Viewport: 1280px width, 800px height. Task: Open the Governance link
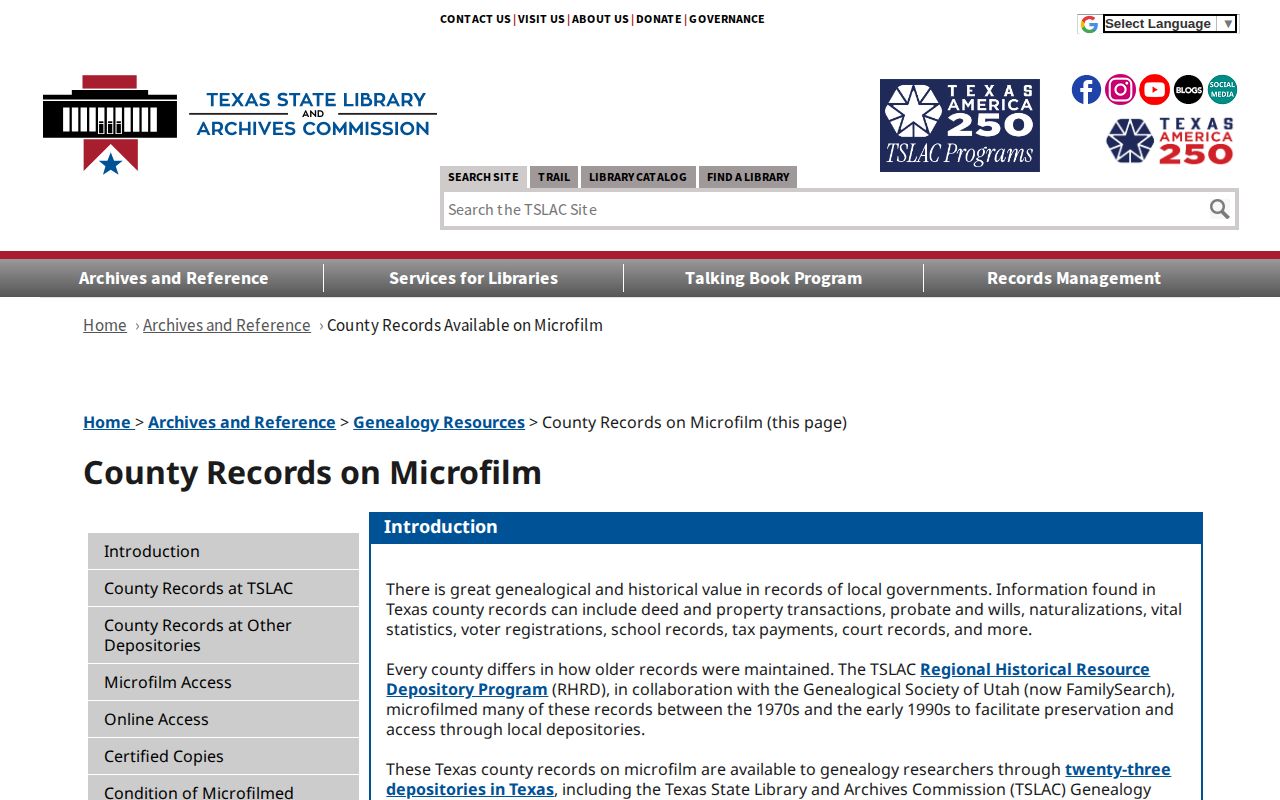pyautogui.click(x=727, y=19)
